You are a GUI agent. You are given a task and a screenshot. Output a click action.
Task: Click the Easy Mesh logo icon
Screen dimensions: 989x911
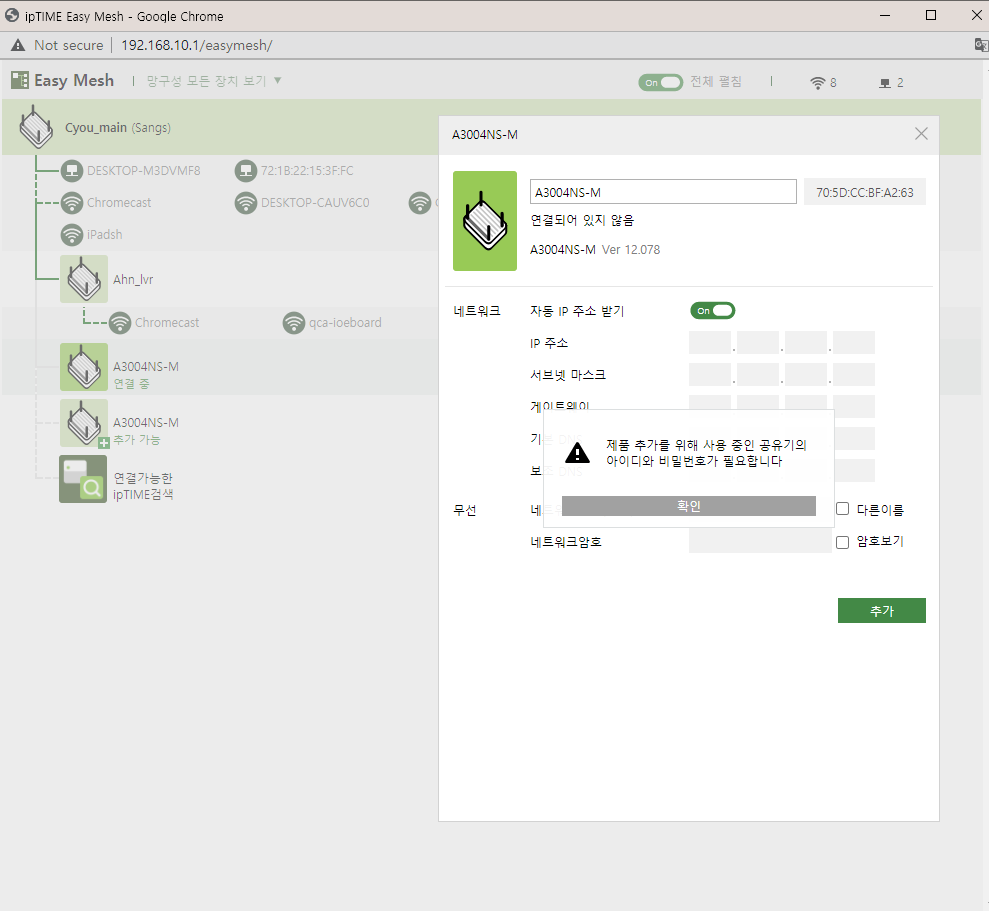click(x=20, y=80)
